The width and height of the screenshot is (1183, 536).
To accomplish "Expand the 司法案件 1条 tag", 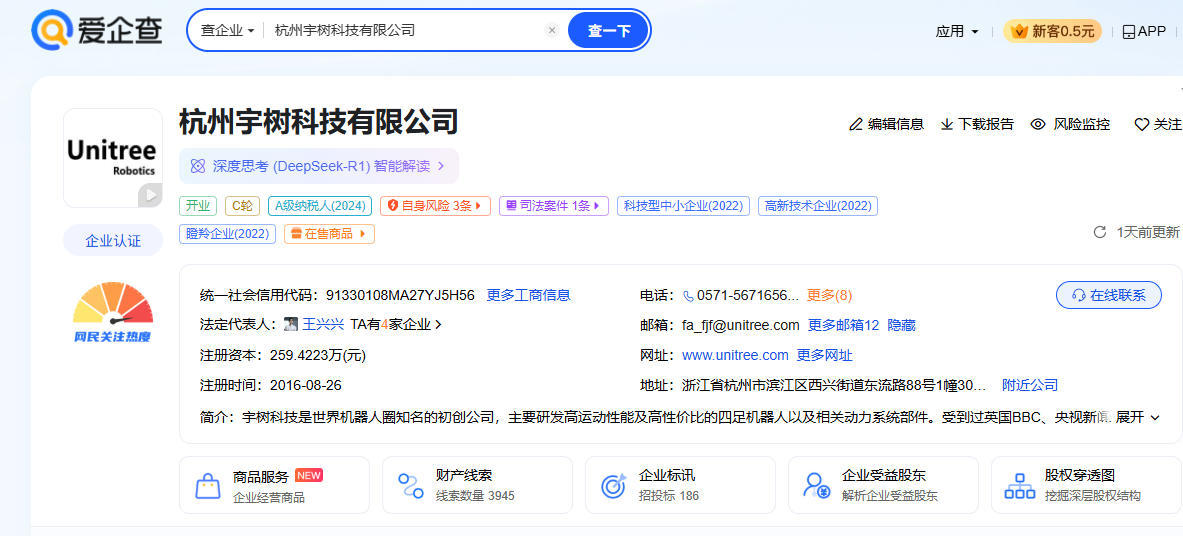I will 554,205.
